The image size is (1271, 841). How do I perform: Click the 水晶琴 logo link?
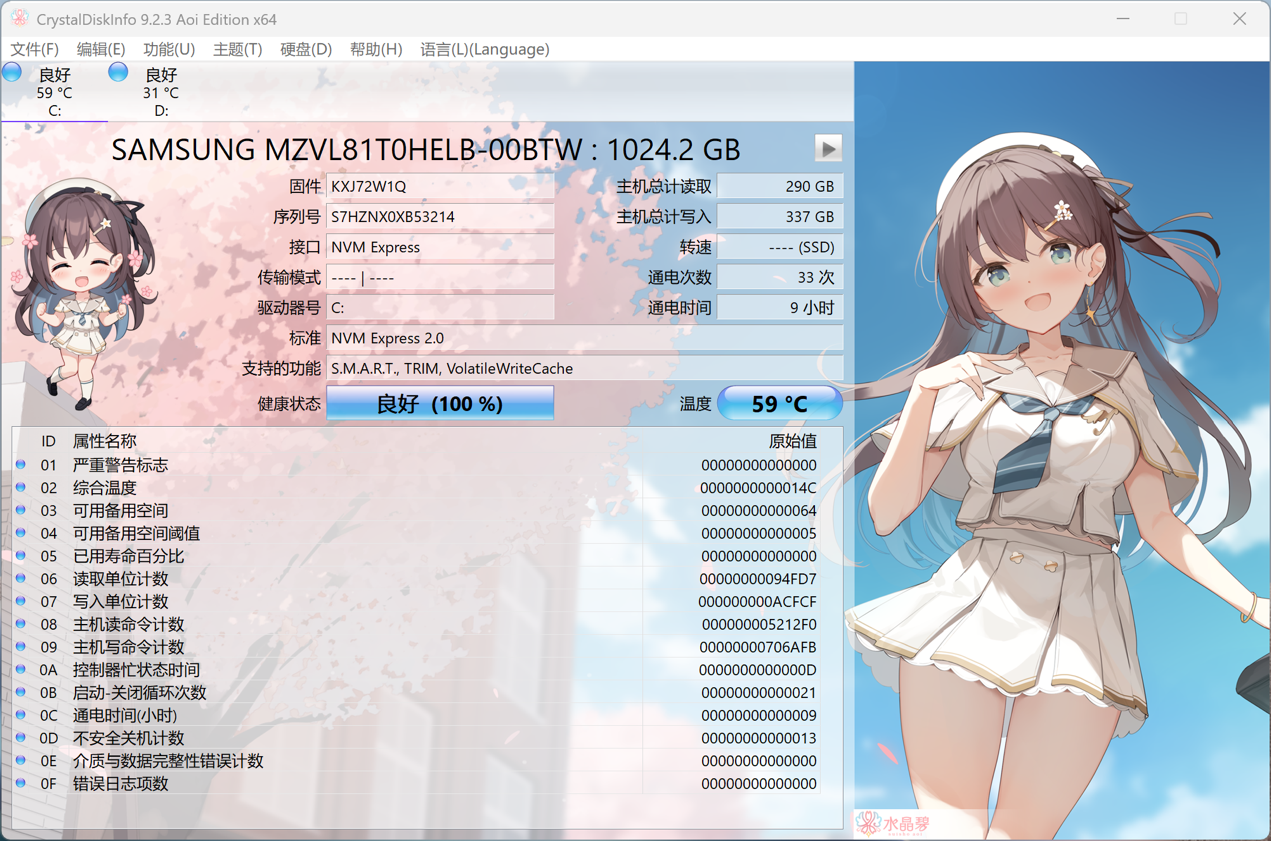pyautogui.click(x=895, y=824)
